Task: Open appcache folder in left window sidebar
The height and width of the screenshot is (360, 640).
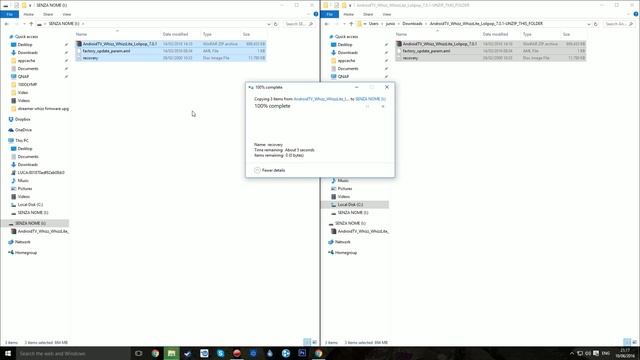Action: 26,60
